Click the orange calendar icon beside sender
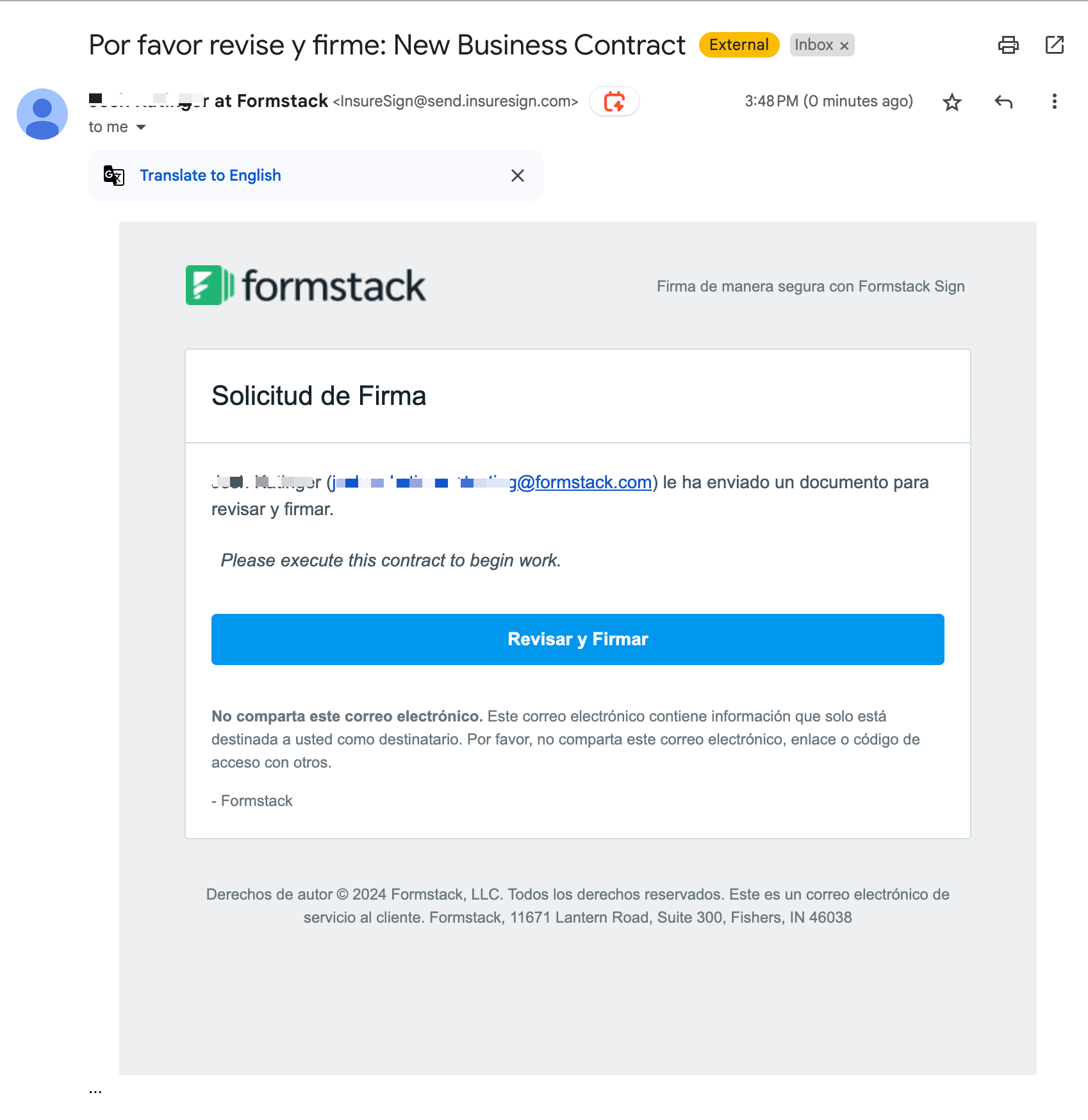Image resolution: width=1088 pixels, height=1120 pixels. pos(614,102)
